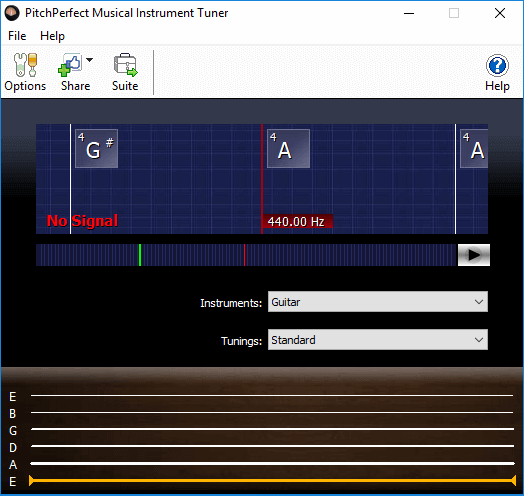Select the B string
524x496 pixels.
pyautogui.click(x=272, y=412)
